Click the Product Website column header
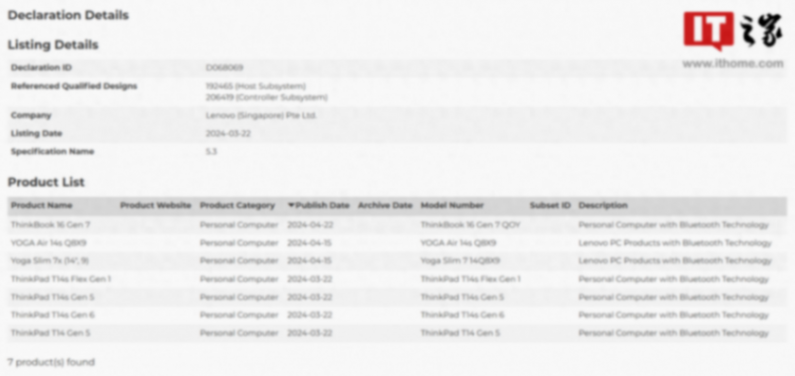The height and width of the screenshot is (376, 795). pyautogui.click(x=156, y=205)
